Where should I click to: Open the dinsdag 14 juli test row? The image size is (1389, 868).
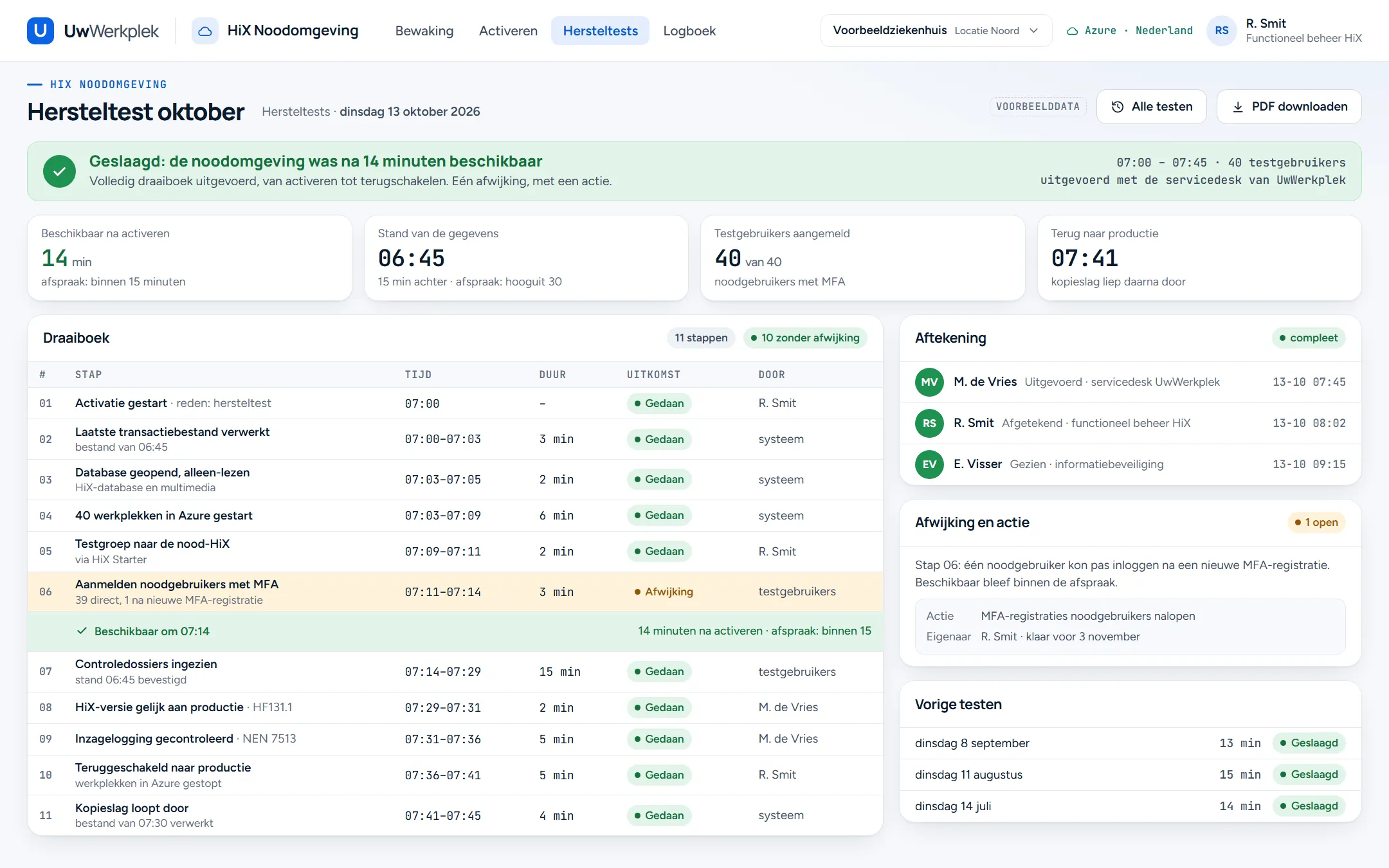pyautogui.click(x=1130, y=806)
